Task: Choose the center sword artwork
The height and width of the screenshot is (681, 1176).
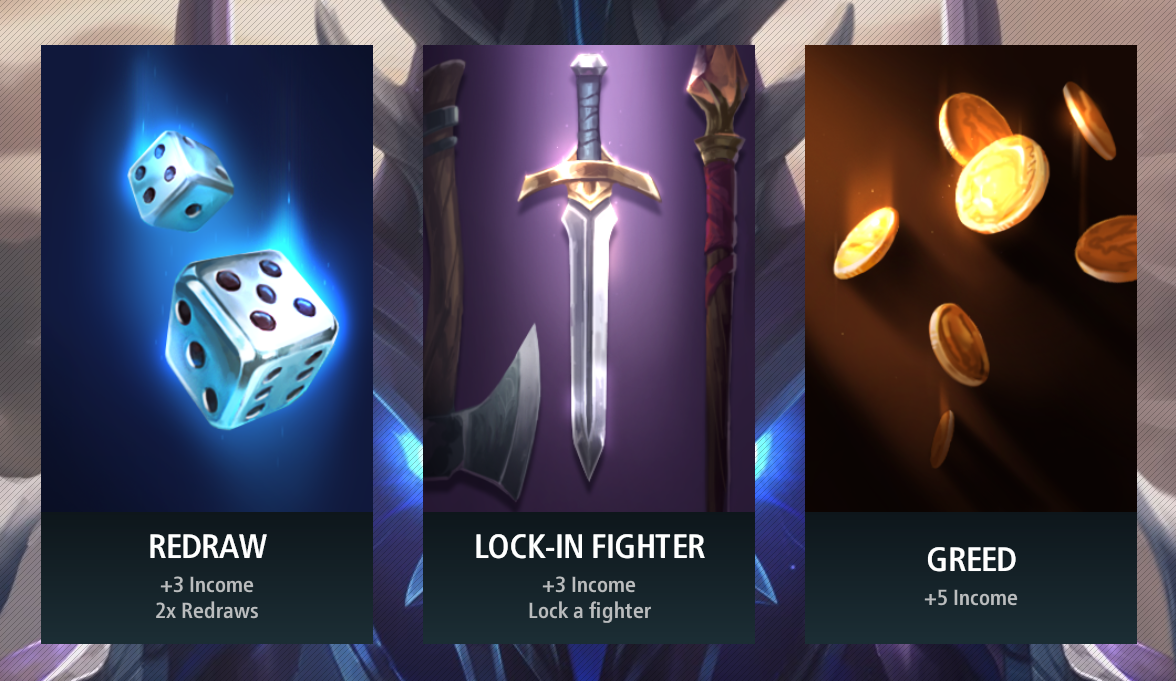Action: click(x=590, y=266)
